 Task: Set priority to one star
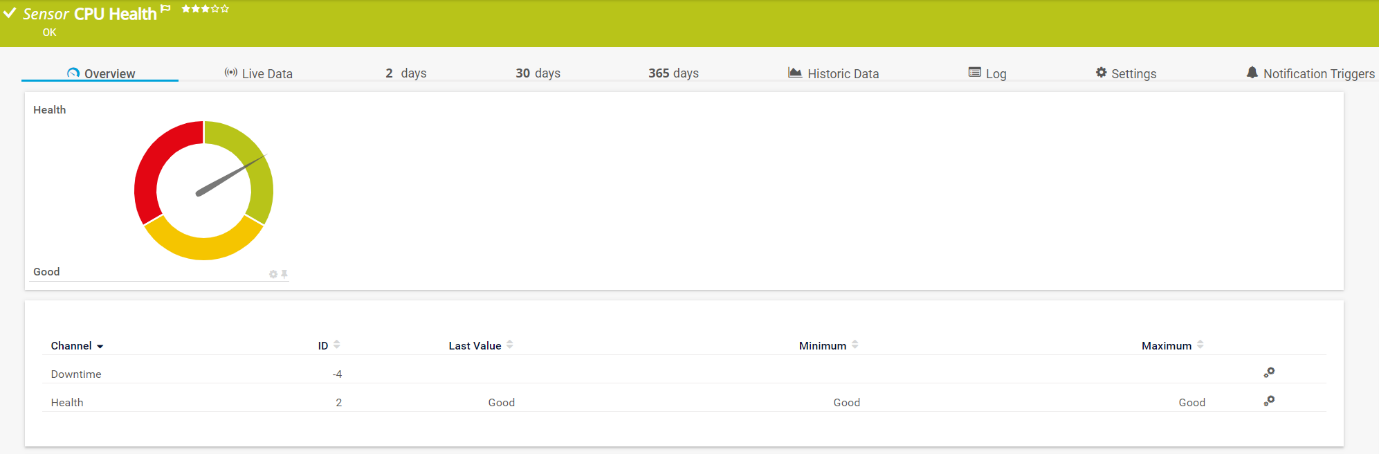click(x=186, y=9)
